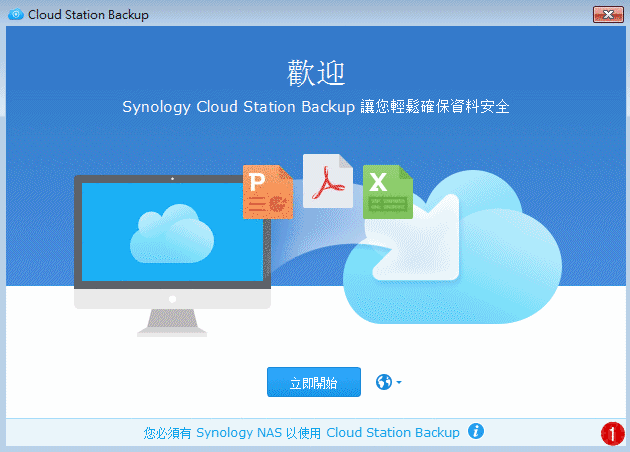
Task: Click the Cloud Station Backup title bar icon
Action: point(16,15)
